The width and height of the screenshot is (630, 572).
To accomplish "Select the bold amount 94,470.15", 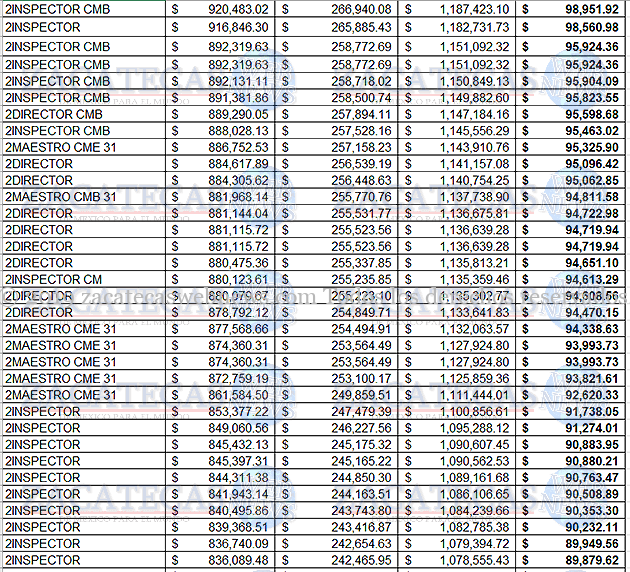I will click(592, 313).
